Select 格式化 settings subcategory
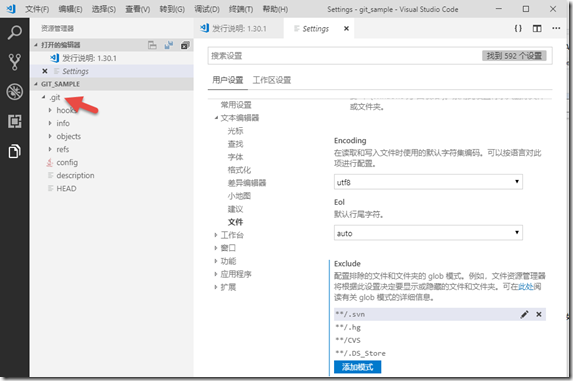573x381 pixels. [x=239, y=170]
